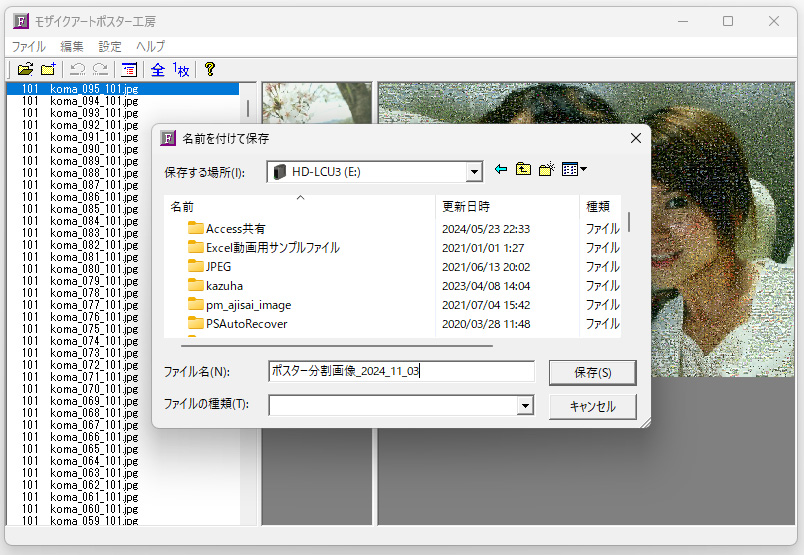The width and height of the screenshot is (804, 555).
Task: Click the list settings toolbar icon
Action: pyautogui.click(x=129, y=69)
